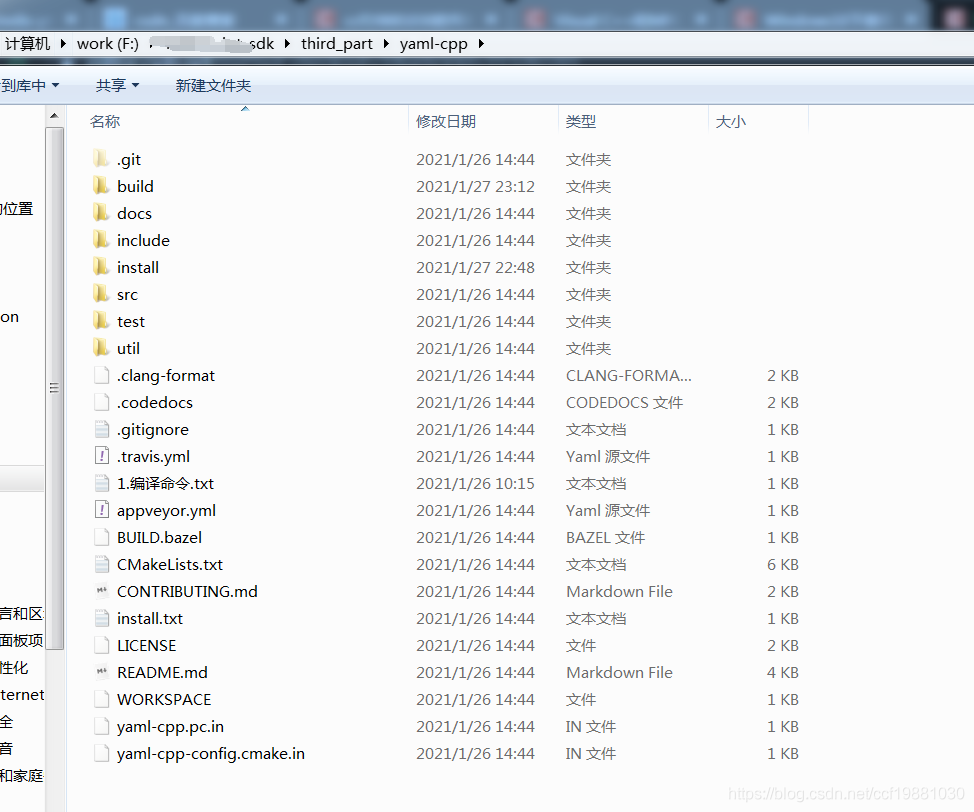Go to 计算机 in the breadcrumb
Screen dimensions: 974x812
(x=27, y=43)
